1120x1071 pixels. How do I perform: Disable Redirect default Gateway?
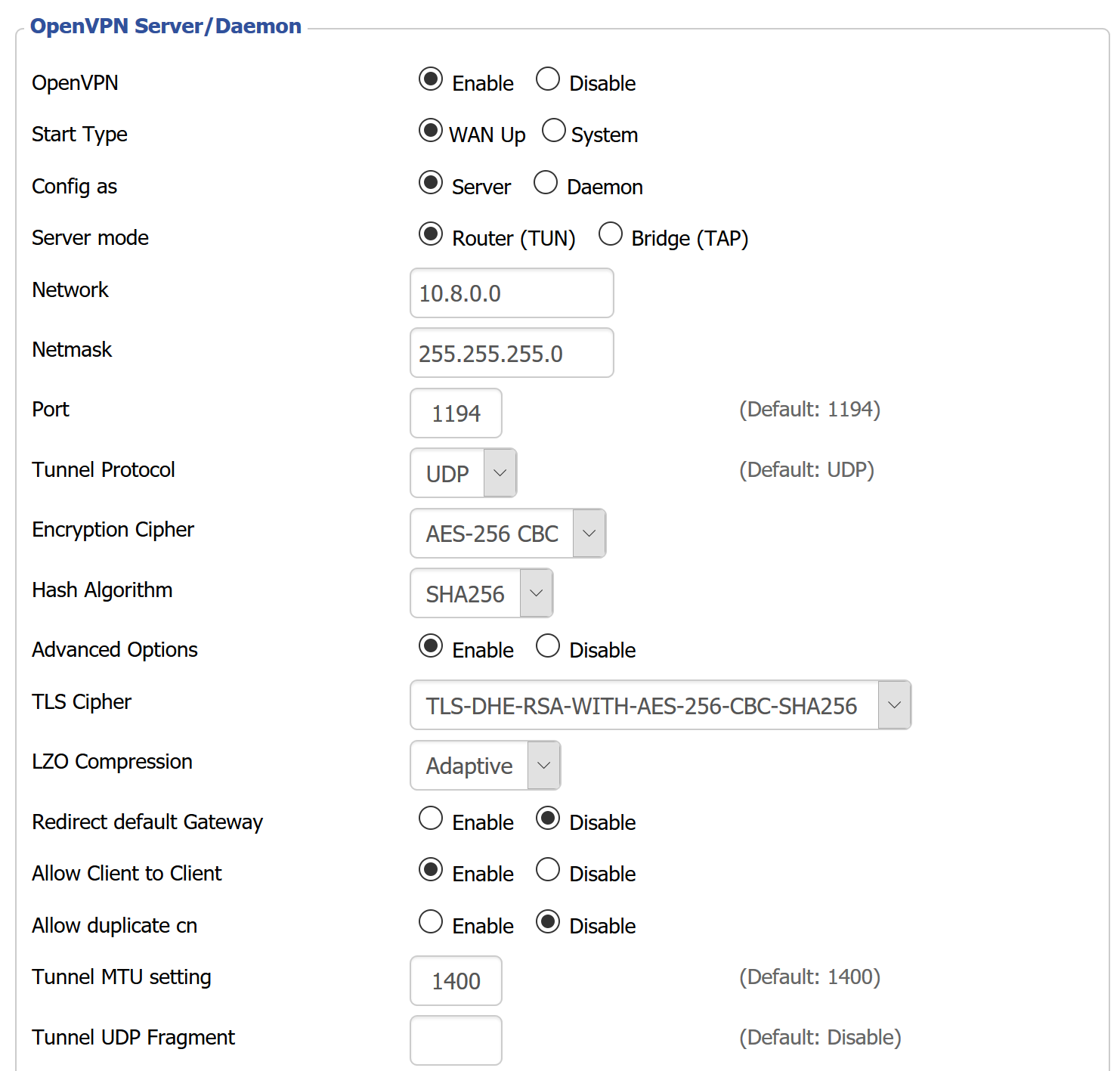click(x=548, y=819)
